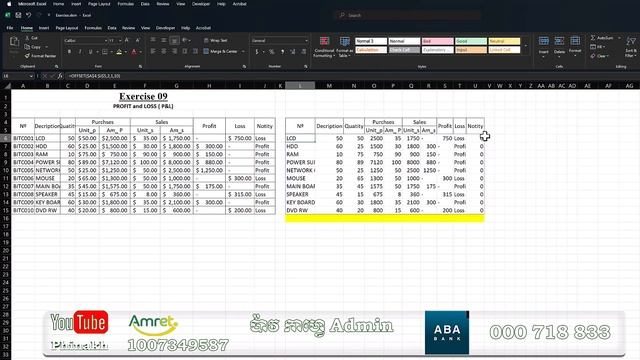Decrease the font size
The height and width of the screenshot is (360, 640).
coord(137,40)
